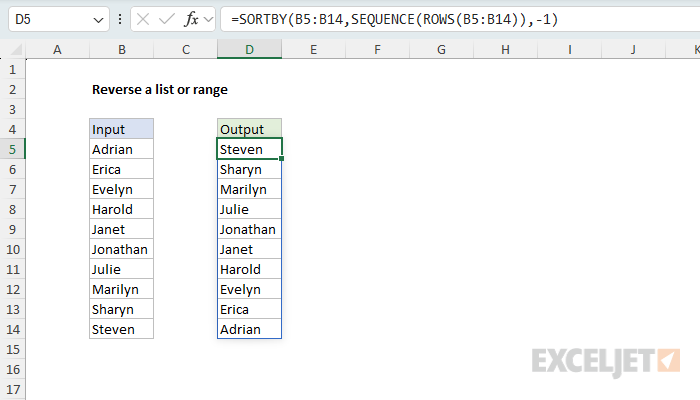This screenshot has height=400, width=700.
Task: Select column A header
Action: tap(57, 49)
